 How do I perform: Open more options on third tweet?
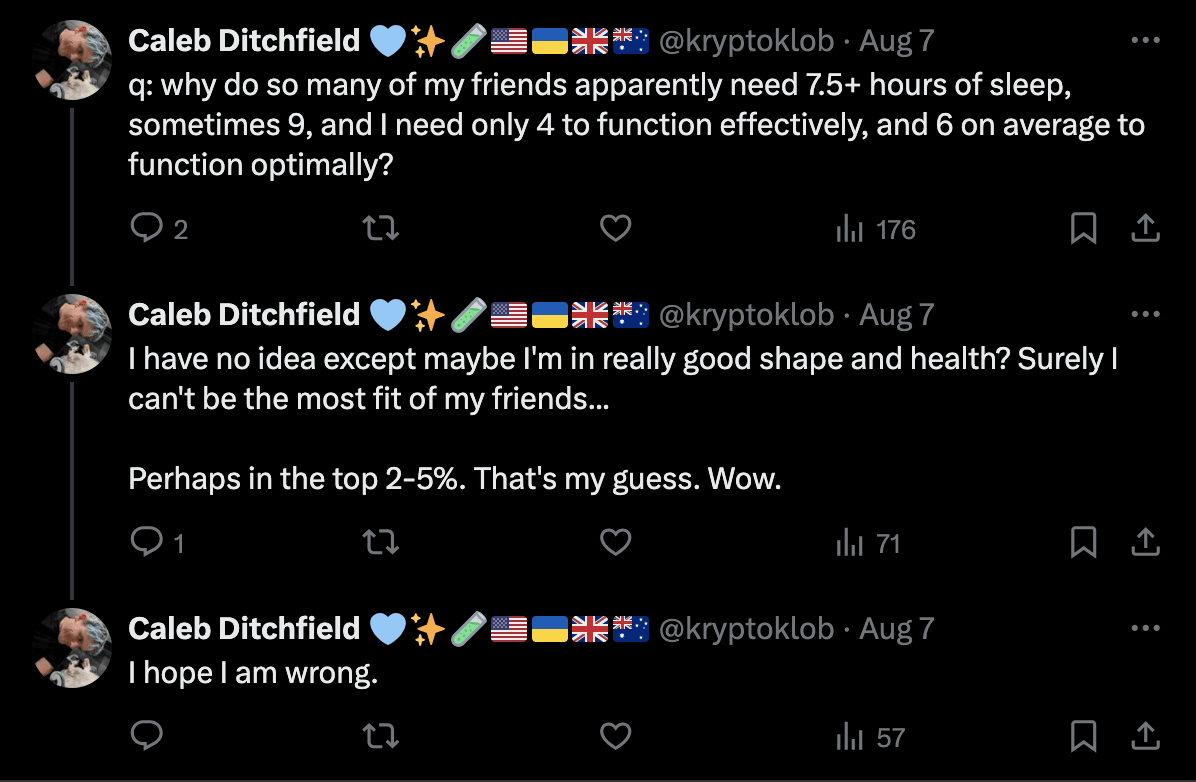click(1144, 629)
